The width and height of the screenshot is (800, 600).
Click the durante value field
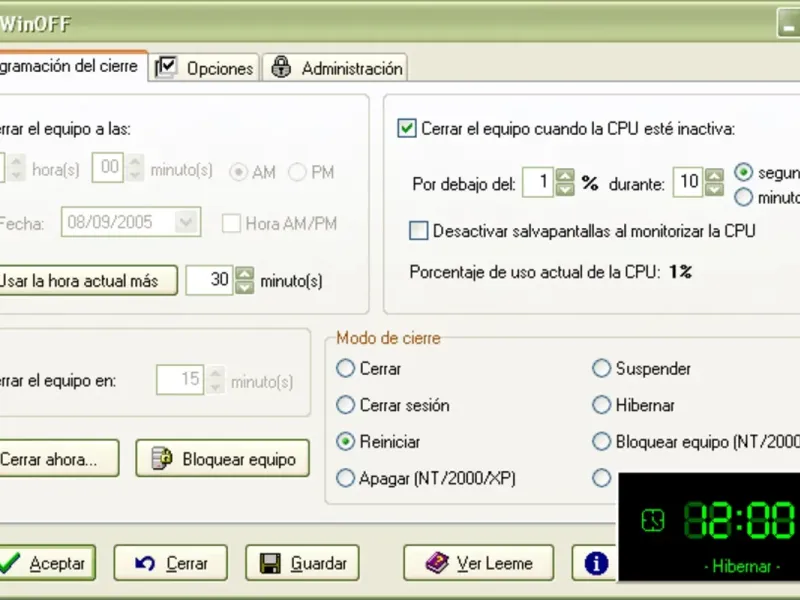(x=689, y=182)
